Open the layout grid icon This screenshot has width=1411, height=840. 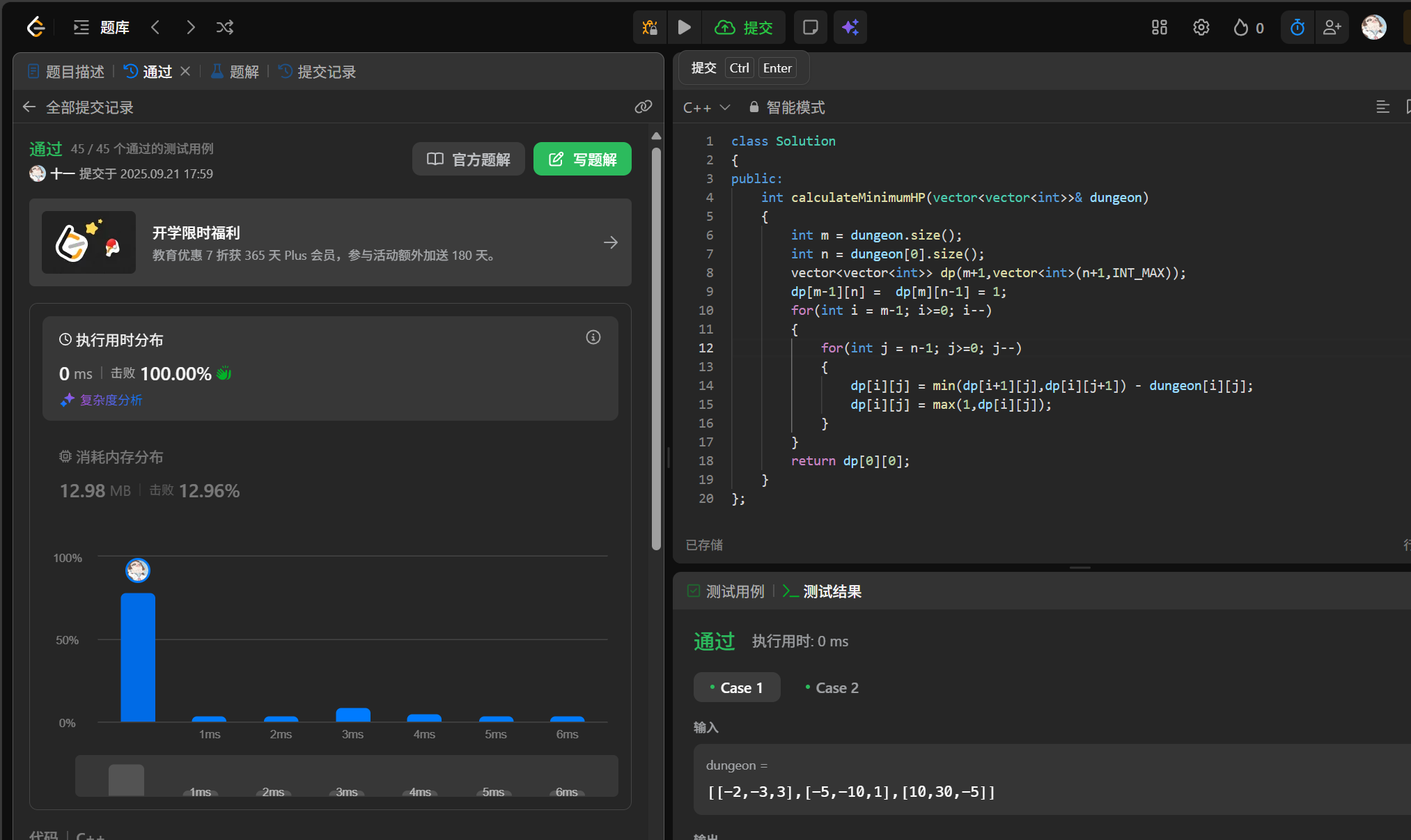tap(1159, 27)
